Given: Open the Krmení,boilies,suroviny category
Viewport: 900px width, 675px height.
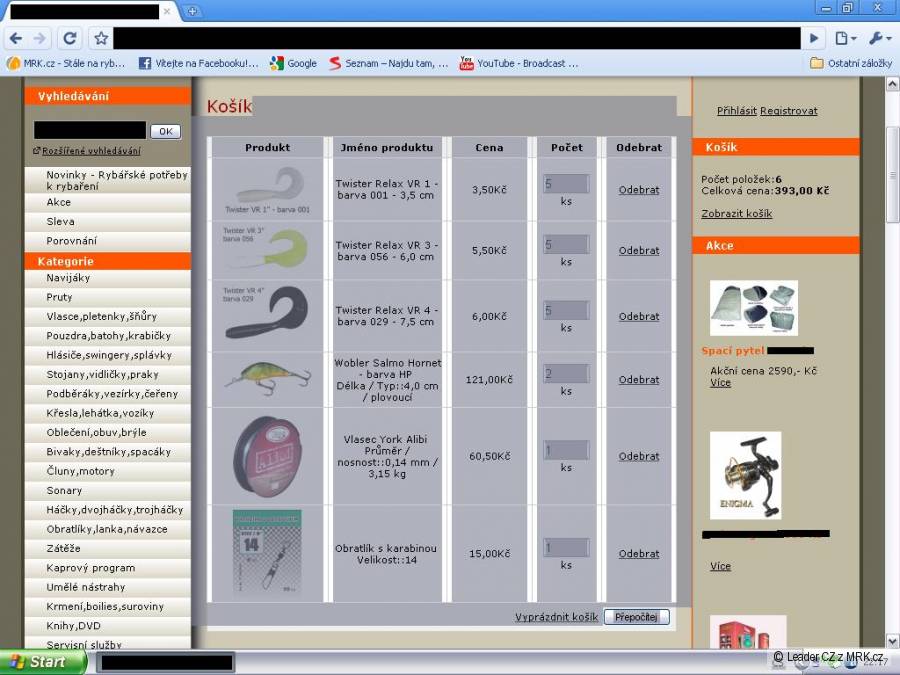Looking at the screenshot, I should tap(108, 606).
